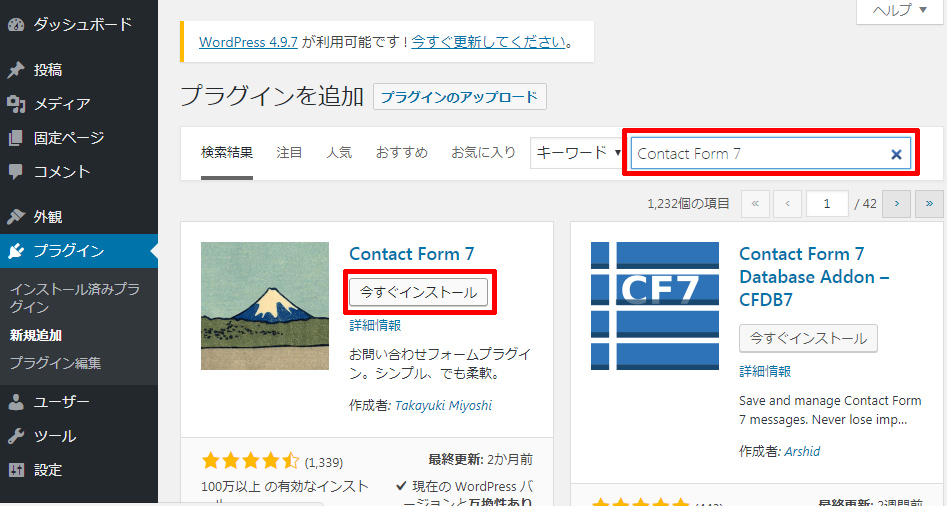
Task: Click the 今すぐ更新してください update link
Action: 488,42
